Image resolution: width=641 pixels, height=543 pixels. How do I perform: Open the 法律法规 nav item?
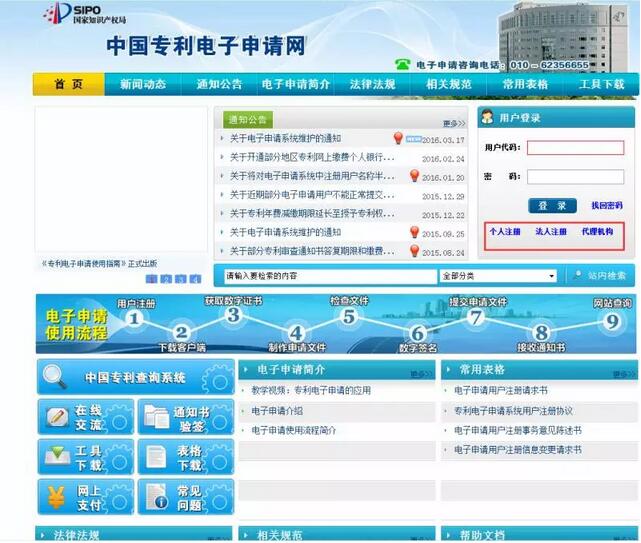372,84
